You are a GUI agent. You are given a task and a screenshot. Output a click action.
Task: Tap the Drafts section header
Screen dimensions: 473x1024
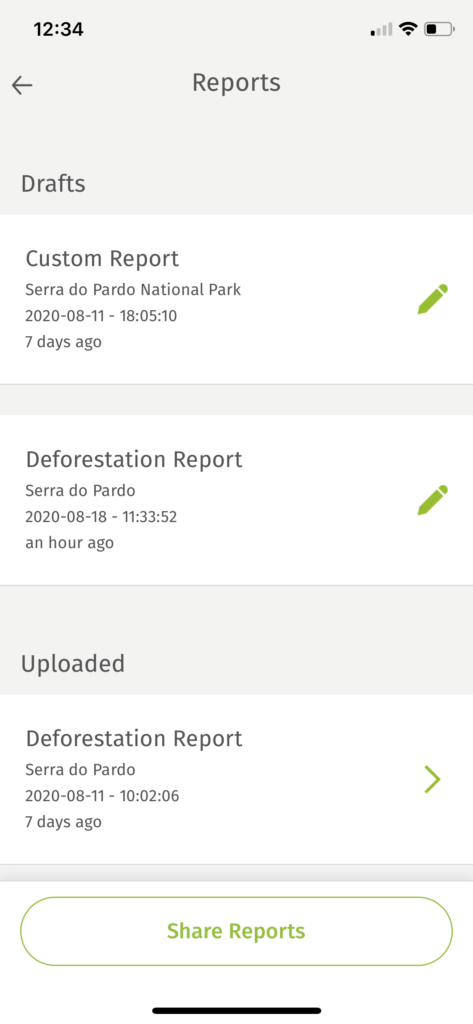point(53,184)
